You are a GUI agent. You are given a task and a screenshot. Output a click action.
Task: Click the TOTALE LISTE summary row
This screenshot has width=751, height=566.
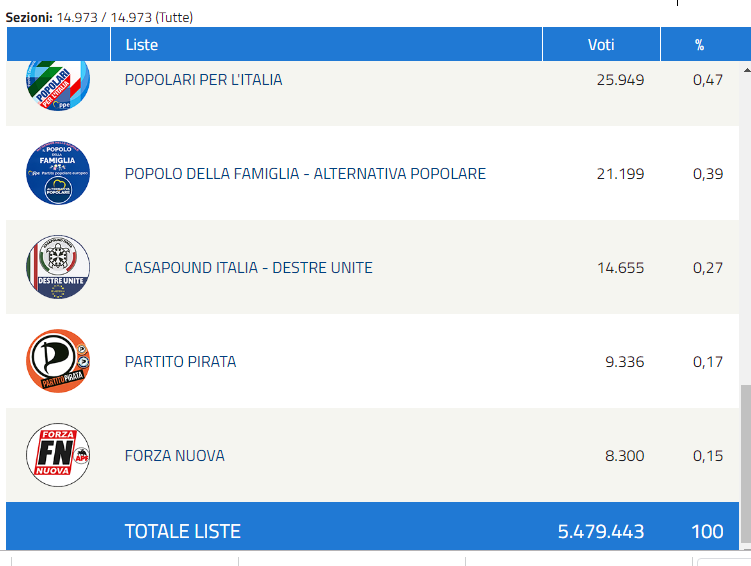pyautogui.click(x=372, y=526)
